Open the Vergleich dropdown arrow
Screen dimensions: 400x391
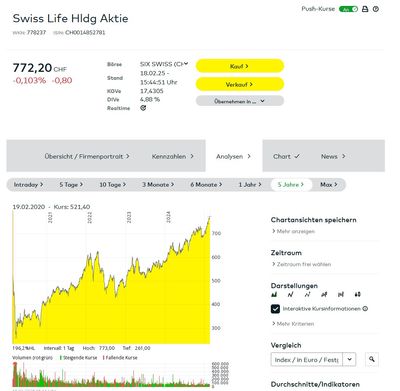(349, 359)
